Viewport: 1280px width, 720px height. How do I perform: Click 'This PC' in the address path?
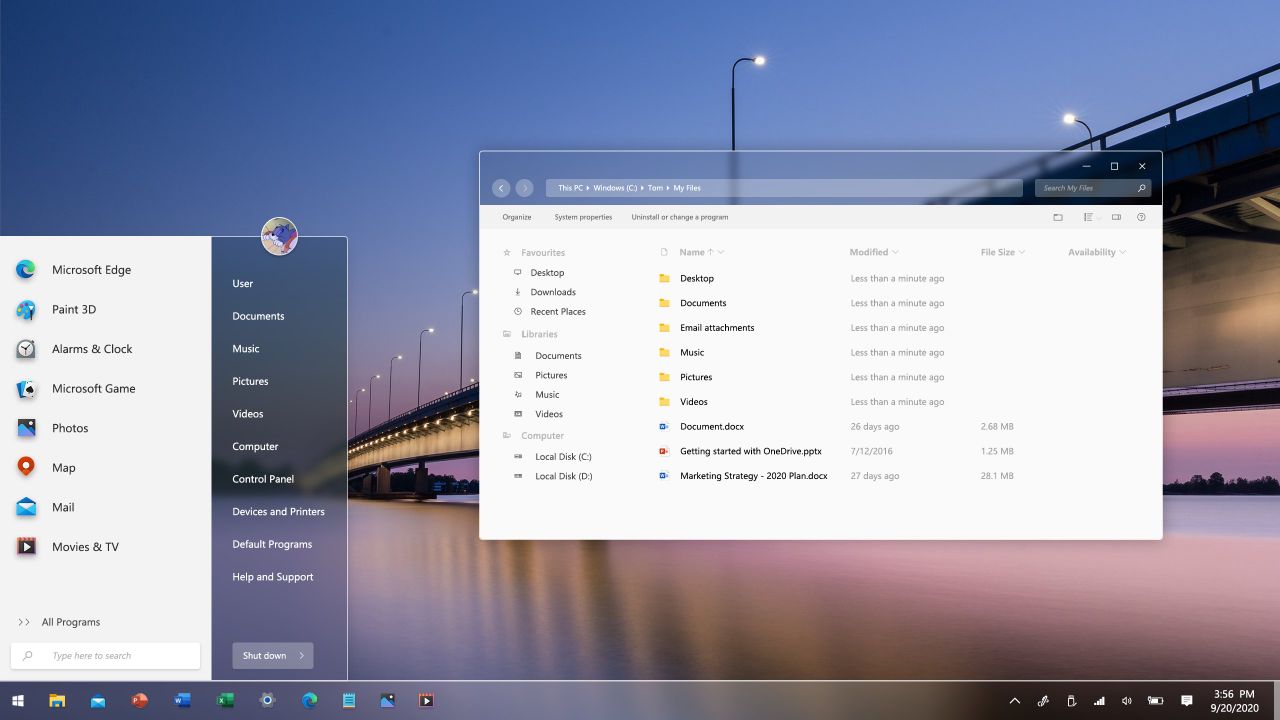pos(570,188)
